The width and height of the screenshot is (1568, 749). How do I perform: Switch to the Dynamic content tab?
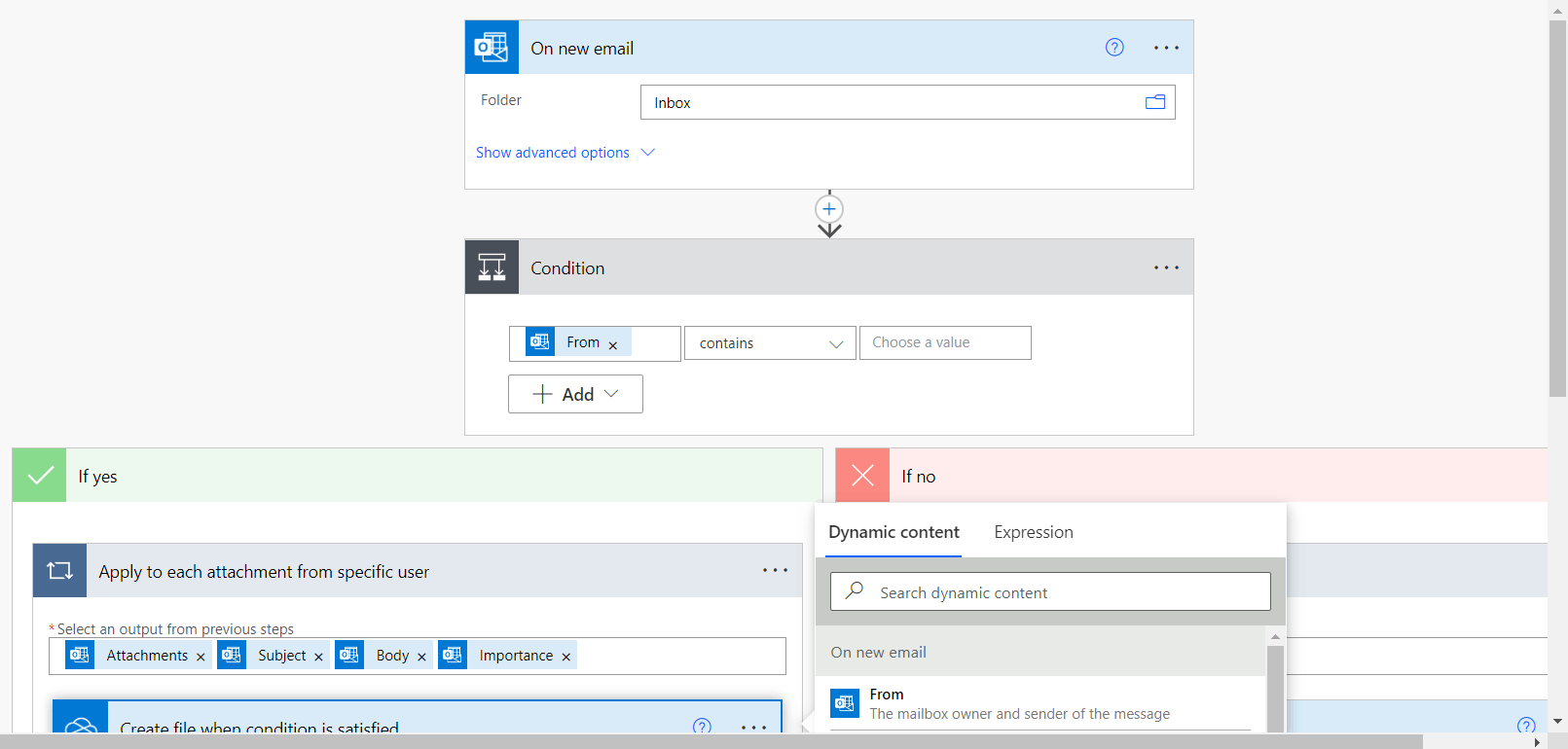click(x=893, y=532)
